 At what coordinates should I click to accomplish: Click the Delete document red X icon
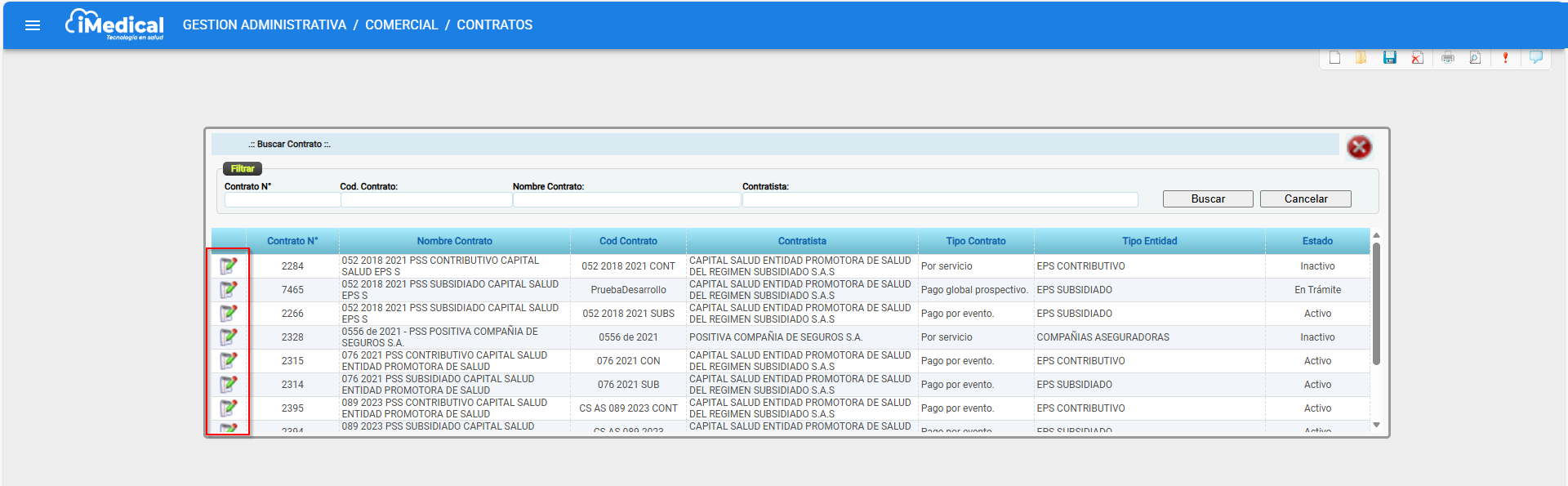click(x=1418, y=57)
